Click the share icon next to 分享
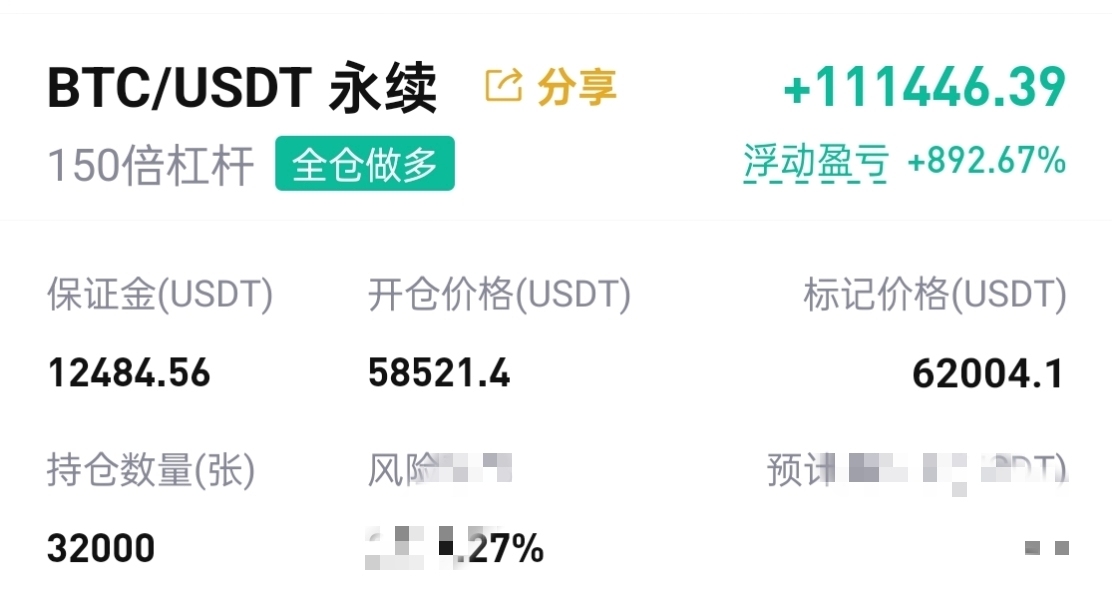1112x612 pixels. pyautogui.click(x=503, y=87)
